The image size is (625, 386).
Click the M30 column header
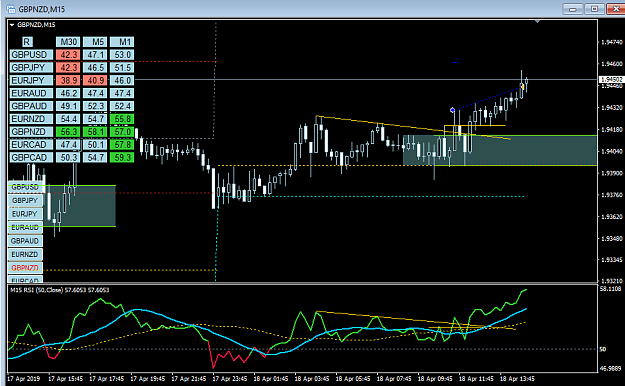(68, 42)
